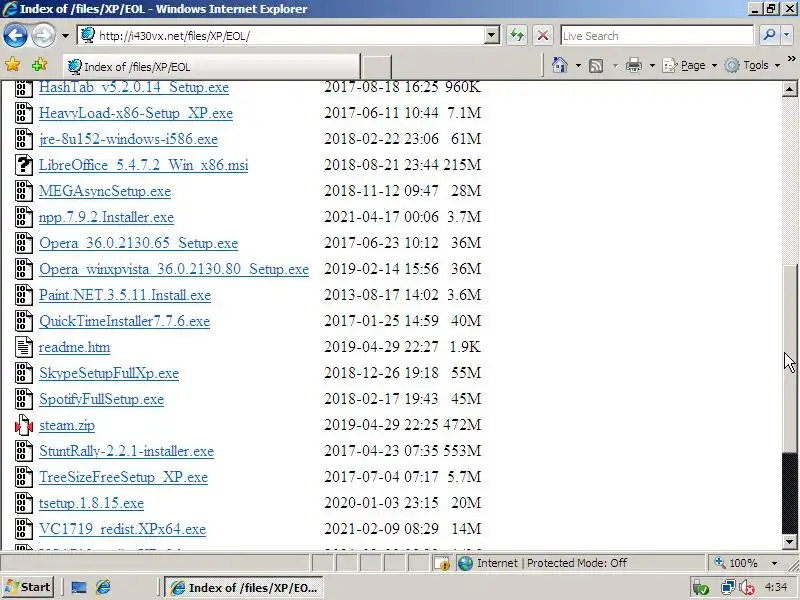The height and width of the screenshot is (600, 800).
Task: Download SkypeSetupFullXp.exe
Action: tap(109, 373)
